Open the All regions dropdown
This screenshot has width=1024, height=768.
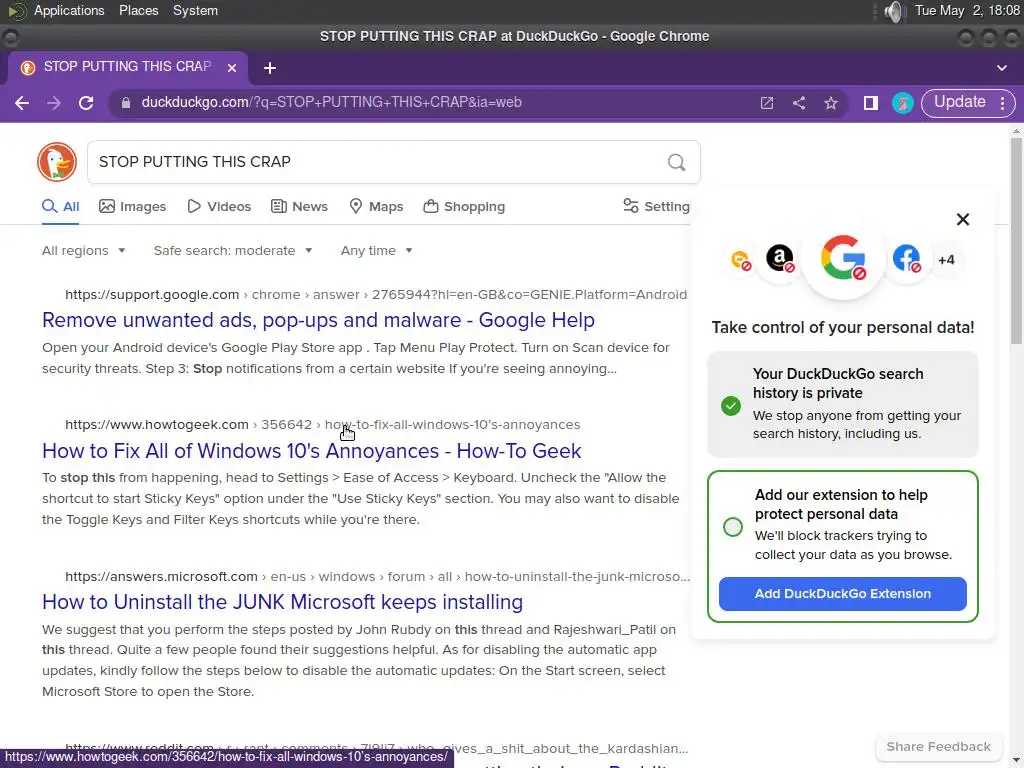pos(84,251)
